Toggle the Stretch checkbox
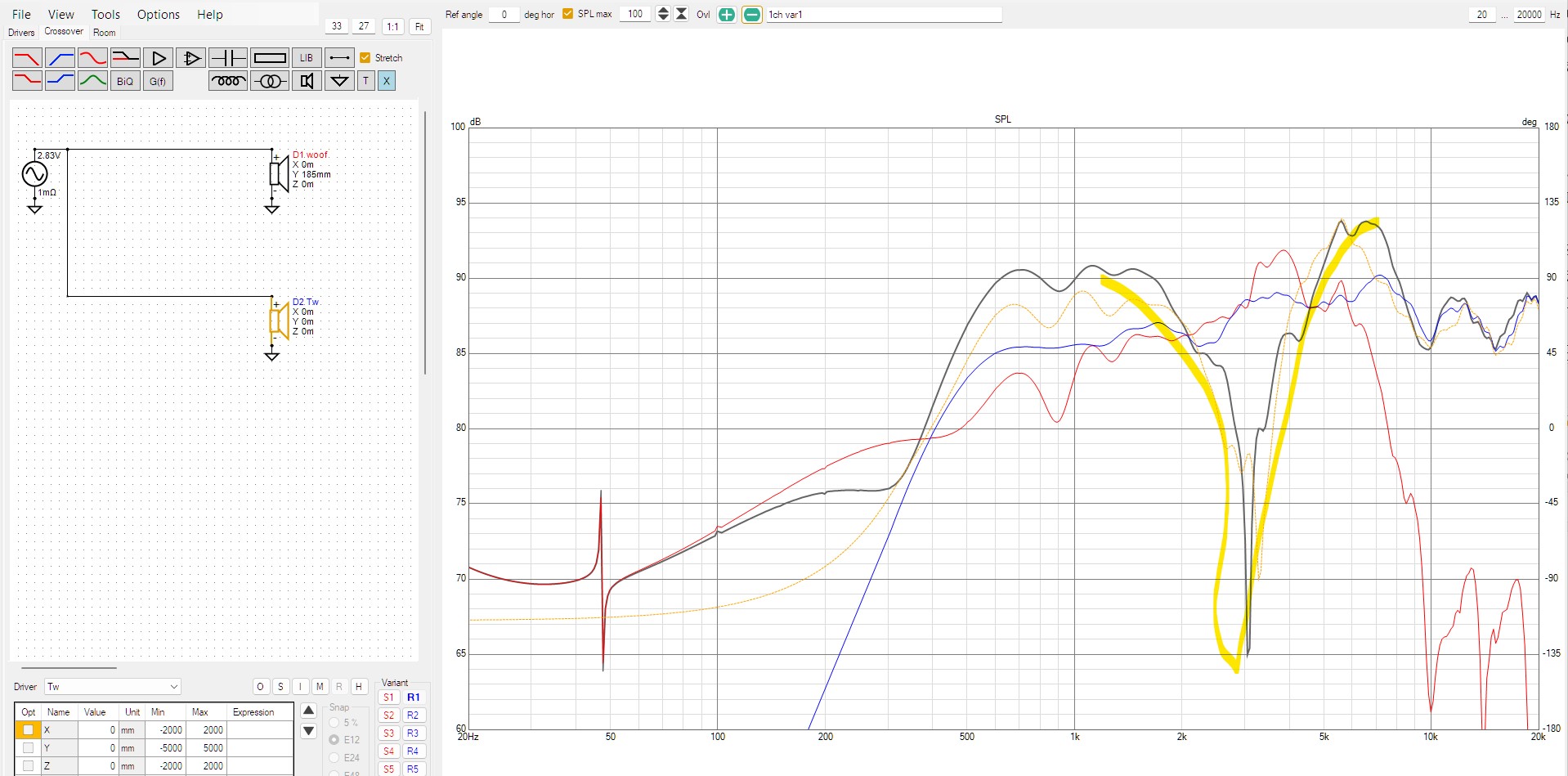The image size is (1568, 776). click(x=365, y=58)
